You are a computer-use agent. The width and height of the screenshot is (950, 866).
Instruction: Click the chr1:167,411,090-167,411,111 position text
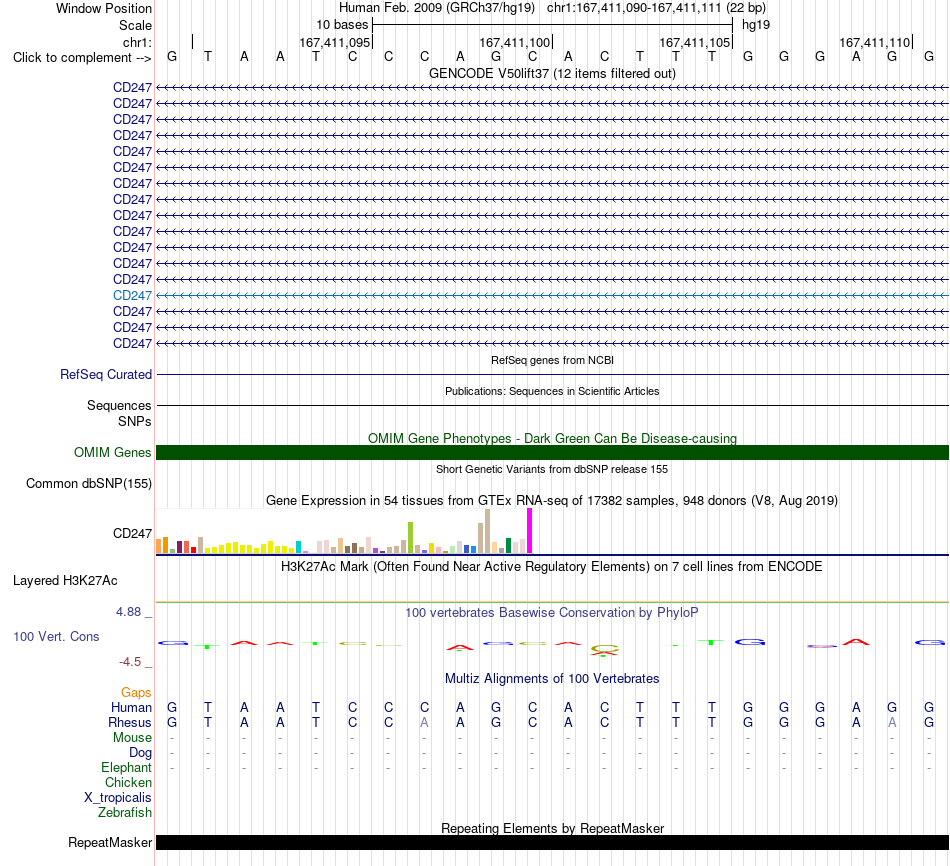pyautogui.click(x=656, y=8)
